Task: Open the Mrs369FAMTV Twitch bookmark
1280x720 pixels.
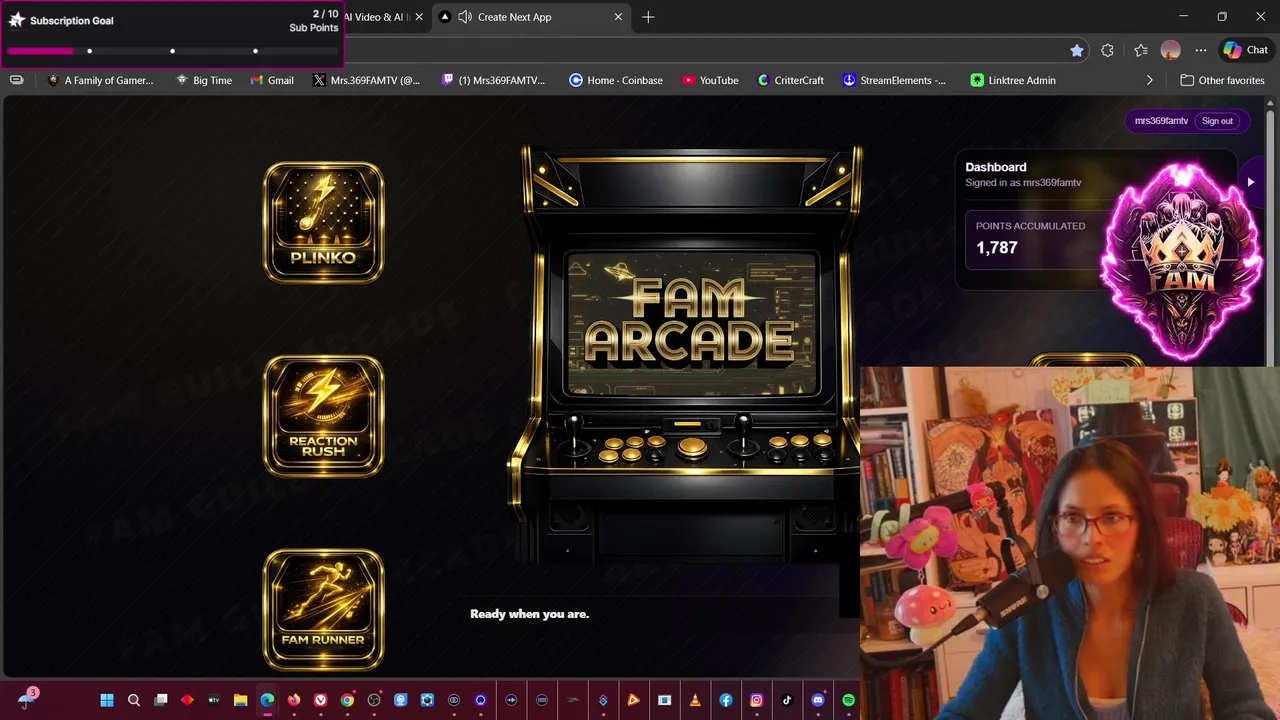Action: (x=493, y=80)
